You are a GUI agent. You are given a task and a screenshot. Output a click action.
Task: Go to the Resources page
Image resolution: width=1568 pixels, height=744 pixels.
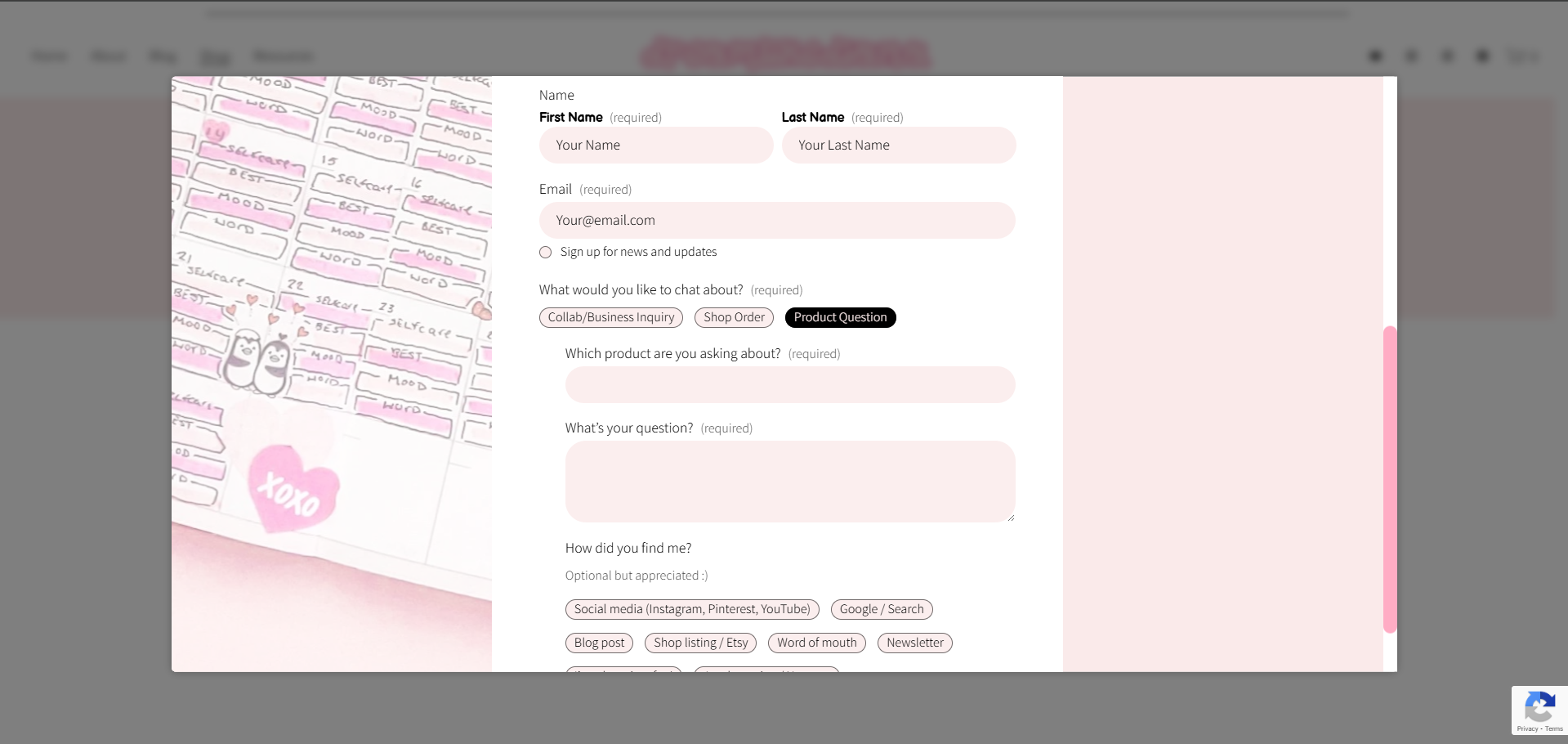[283, 56]
